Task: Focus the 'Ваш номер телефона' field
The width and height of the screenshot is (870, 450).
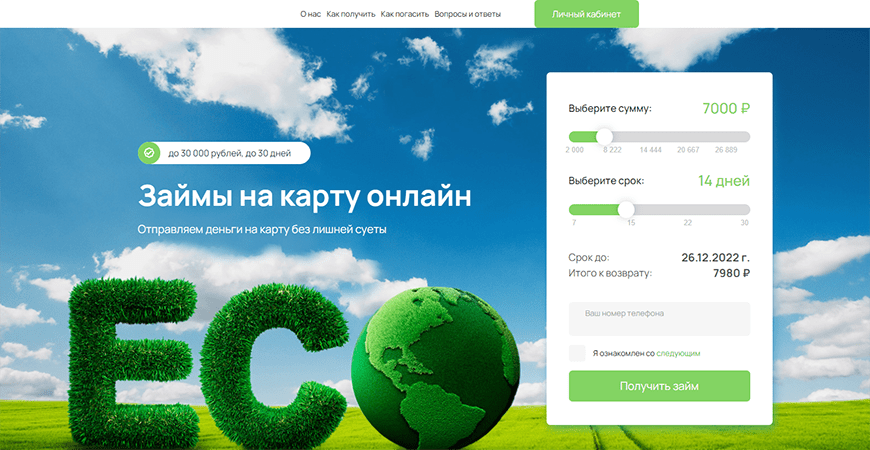Action: [x=659, y=318]
